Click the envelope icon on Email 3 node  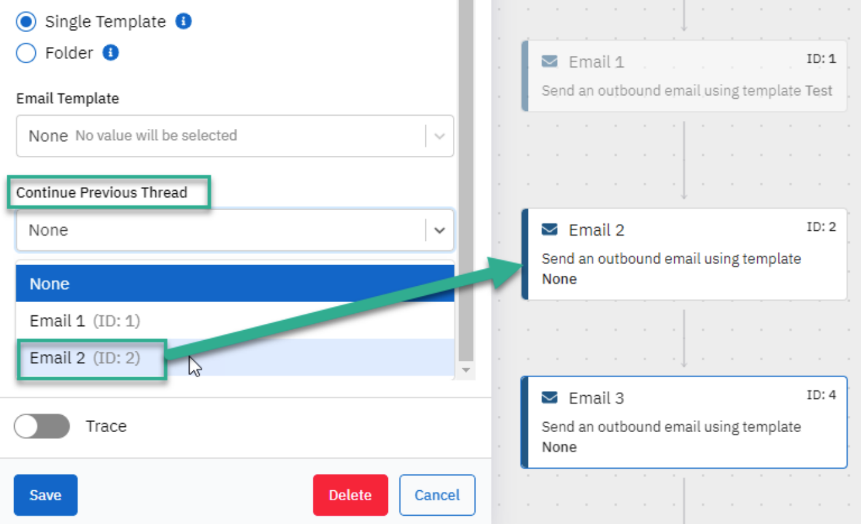(550, 397)
